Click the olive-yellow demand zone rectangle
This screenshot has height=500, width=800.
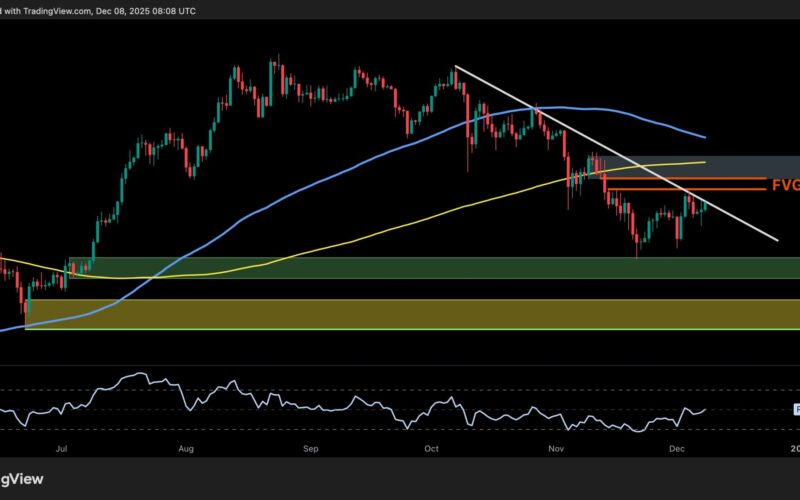[x=400, y=313]
